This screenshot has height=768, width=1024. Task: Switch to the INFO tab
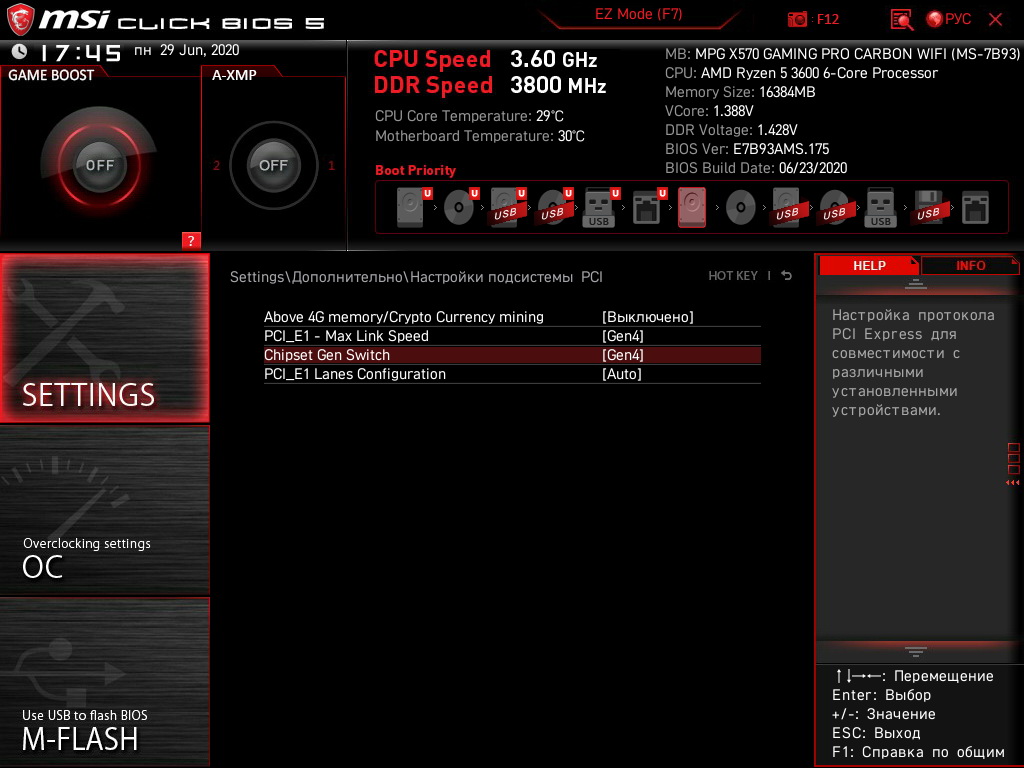tap(970, 265)
